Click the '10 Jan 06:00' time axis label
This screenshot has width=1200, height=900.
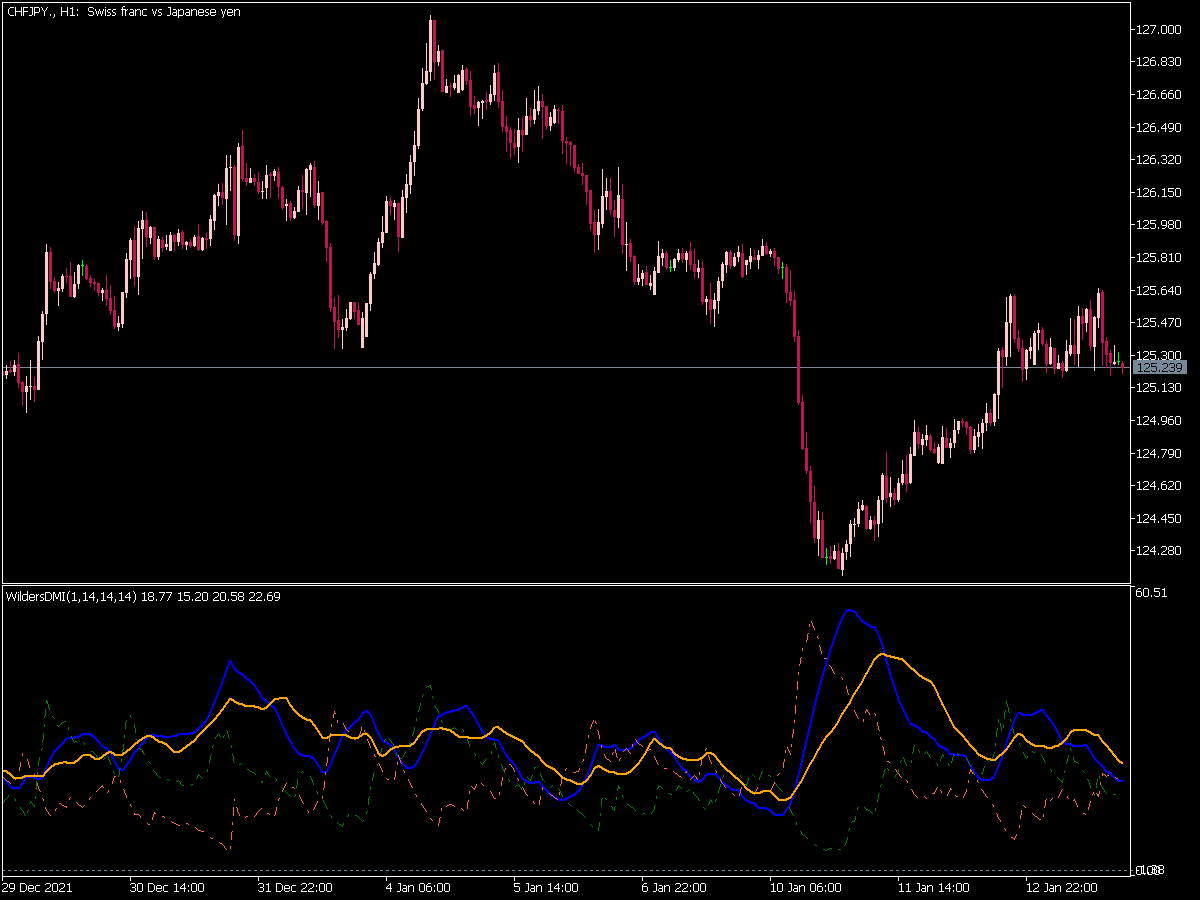[x=806, y=888]
